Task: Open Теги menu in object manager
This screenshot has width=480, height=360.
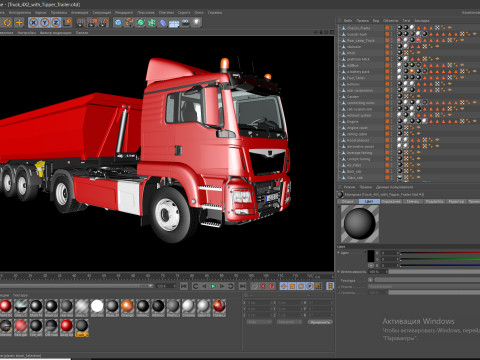Action: pyautogui.click(x=406, y=20)
